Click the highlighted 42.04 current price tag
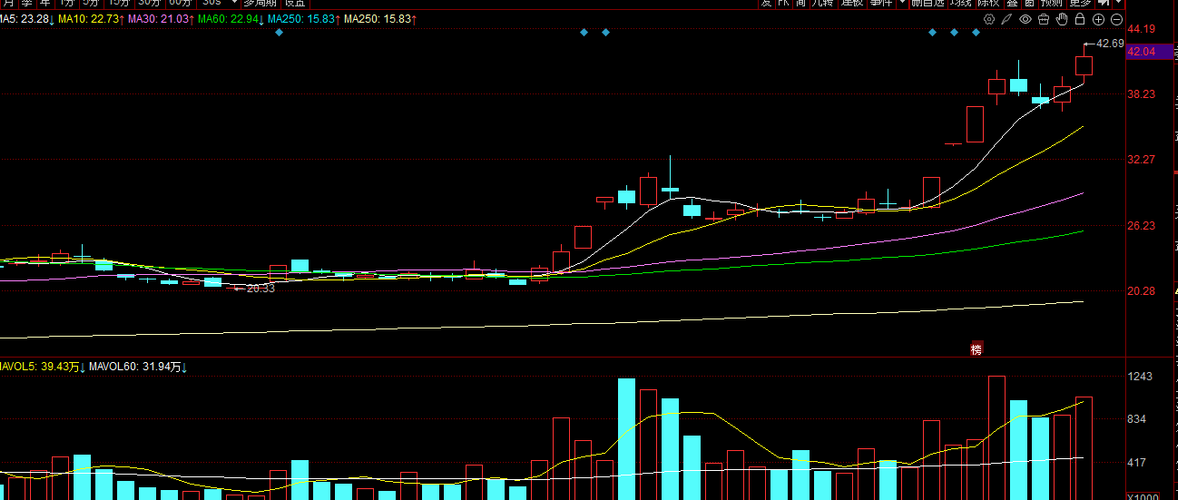Viewport: 1178px width, 500px height. coord(1149,52)
